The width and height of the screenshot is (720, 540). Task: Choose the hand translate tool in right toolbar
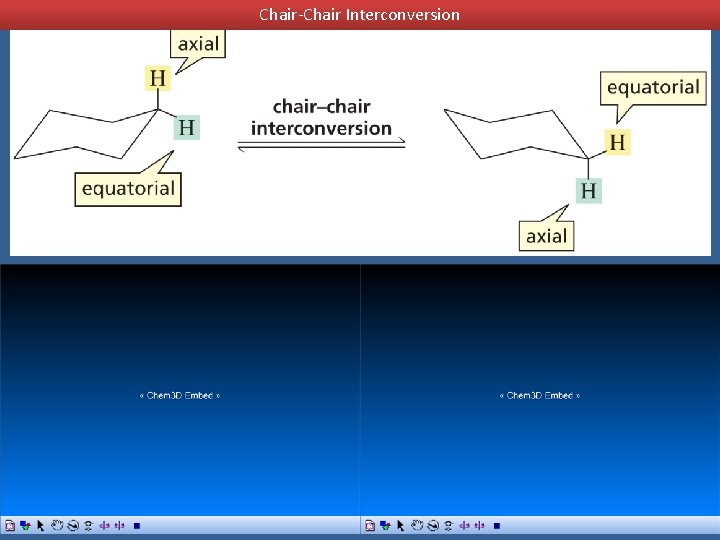(x=417, y=525)
